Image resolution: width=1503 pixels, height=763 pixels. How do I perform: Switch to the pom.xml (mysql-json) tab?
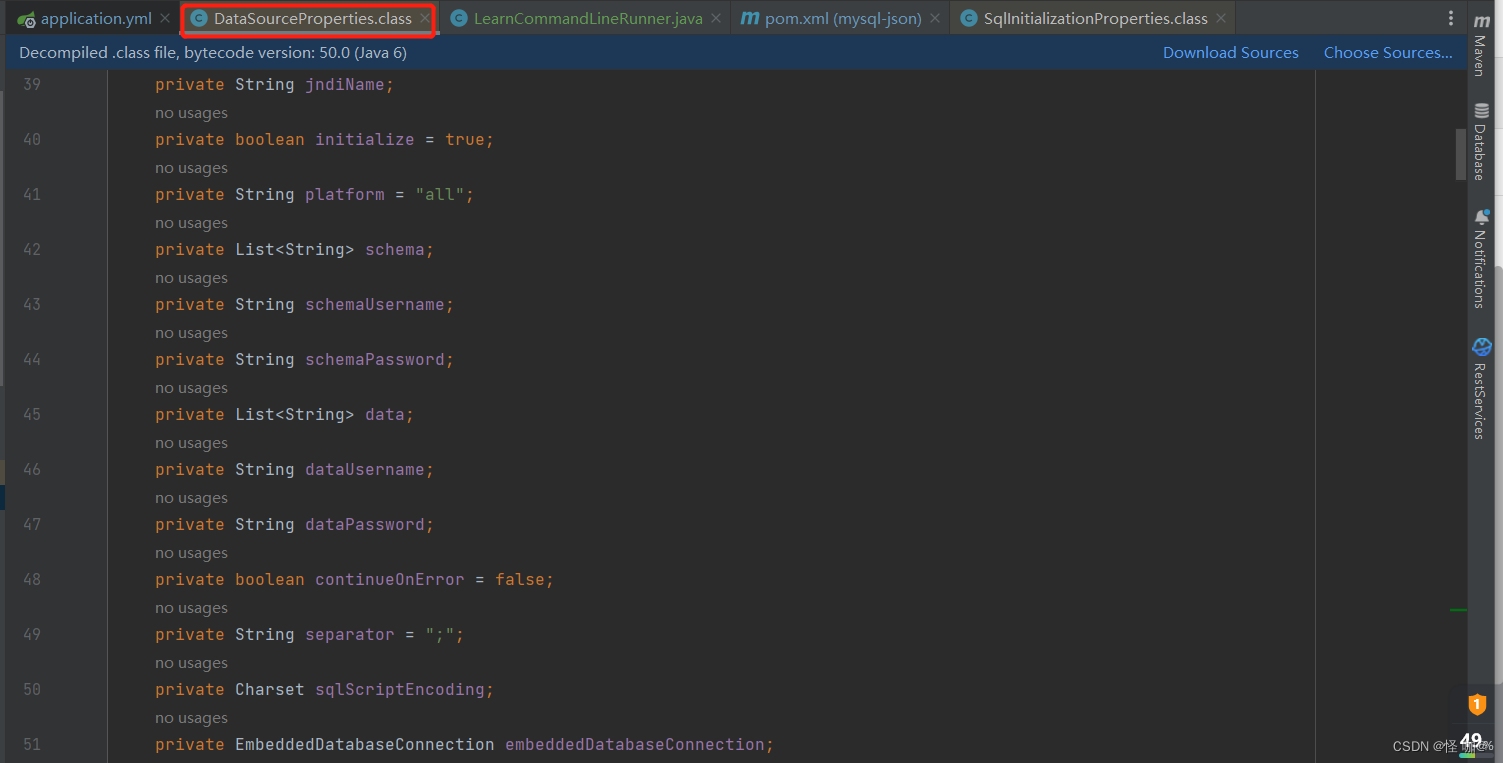[843, 19]
